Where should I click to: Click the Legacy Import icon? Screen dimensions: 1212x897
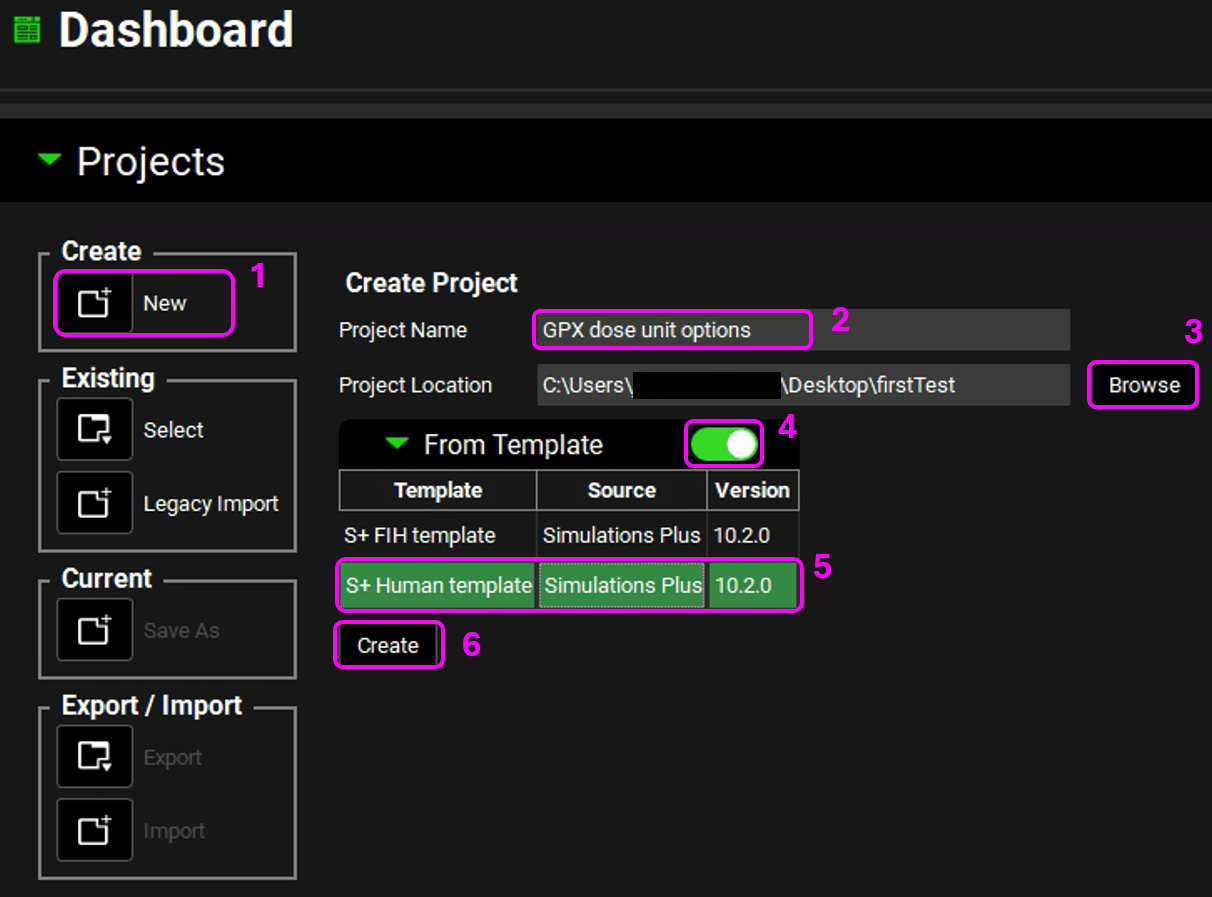coord(94,503)
